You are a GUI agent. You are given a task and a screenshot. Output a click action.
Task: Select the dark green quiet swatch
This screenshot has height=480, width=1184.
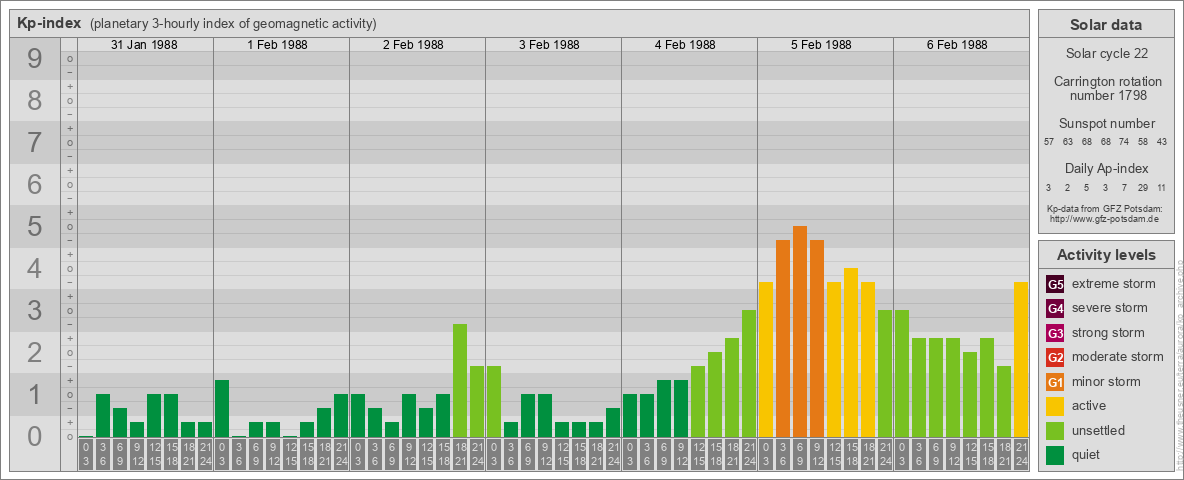click(1055, 455)
